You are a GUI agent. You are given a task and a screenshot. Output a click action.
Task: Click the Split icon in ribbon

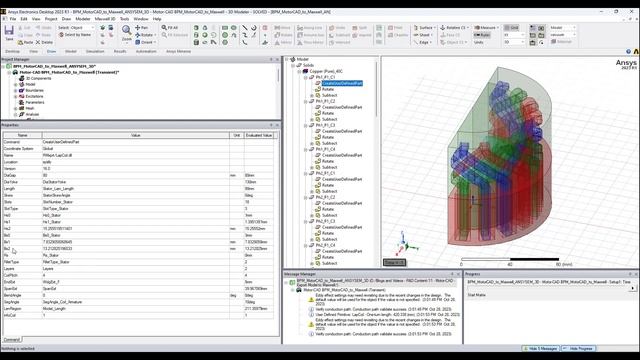355,27
